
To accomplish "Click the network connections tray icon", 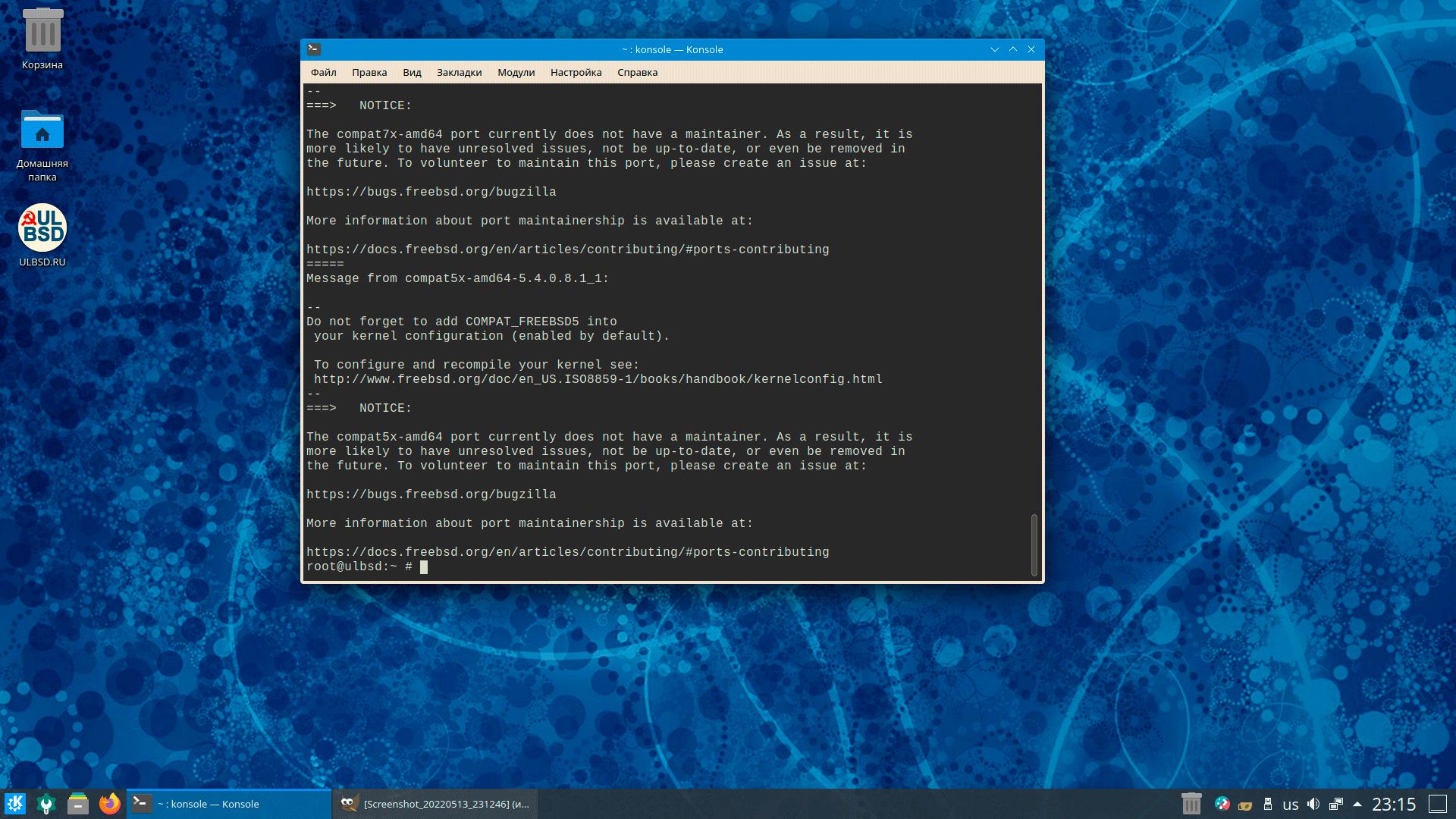I will pos(1336,804).
